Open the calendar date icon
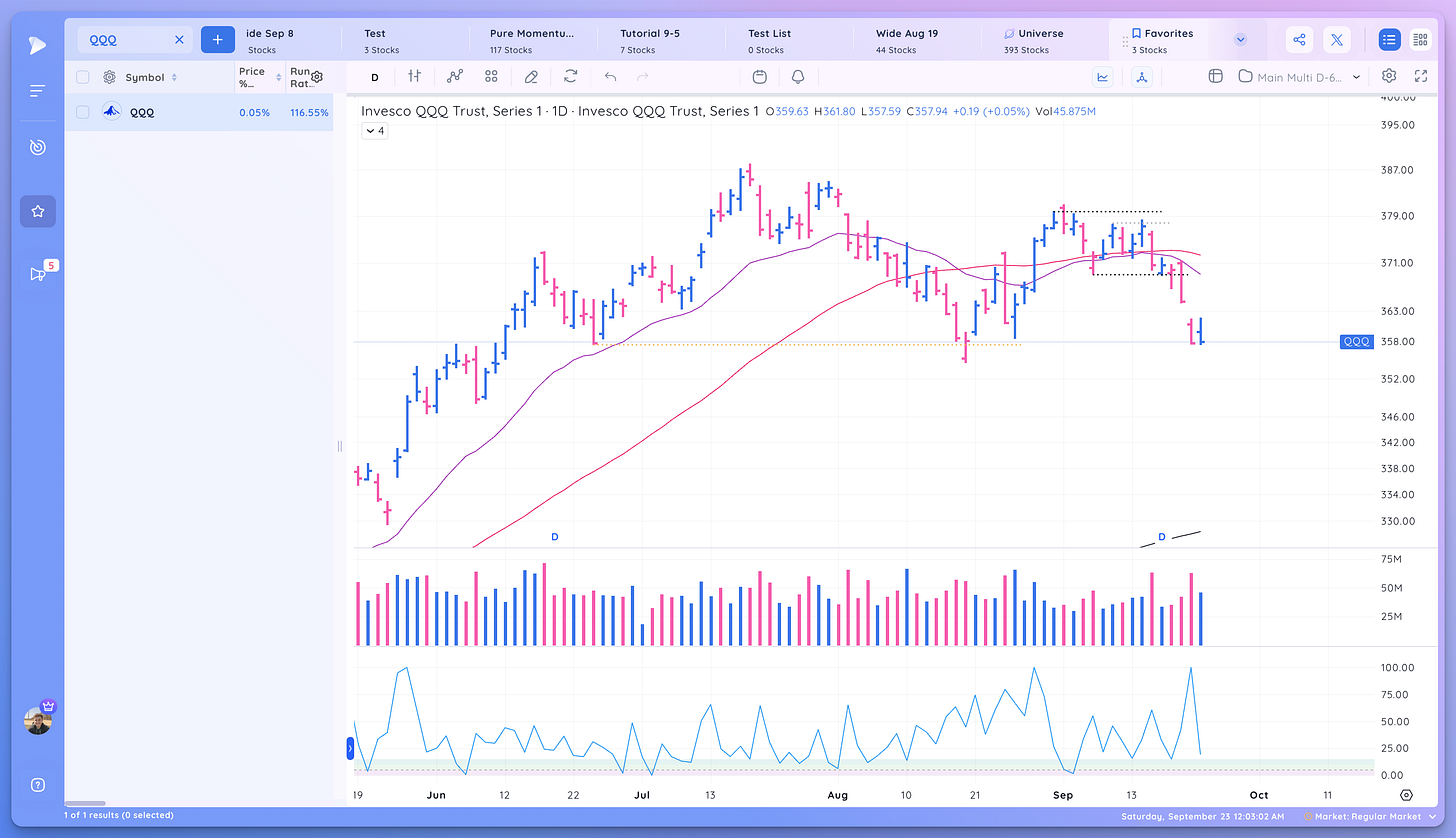This screenshot has height=838, width=1456. [760, 76]
